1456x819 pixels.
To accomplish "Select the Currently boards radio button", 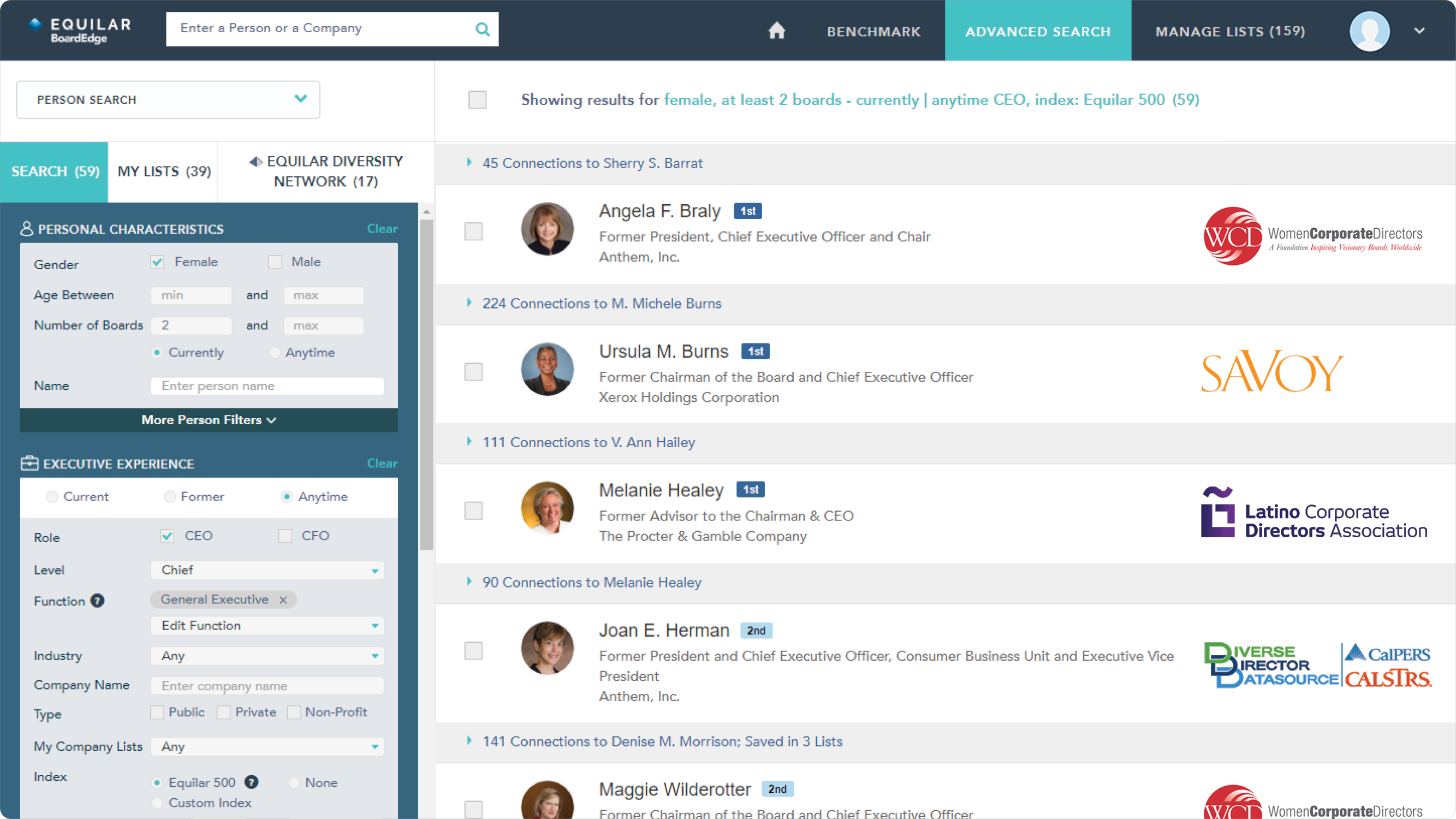I will [x=157, y=352].
